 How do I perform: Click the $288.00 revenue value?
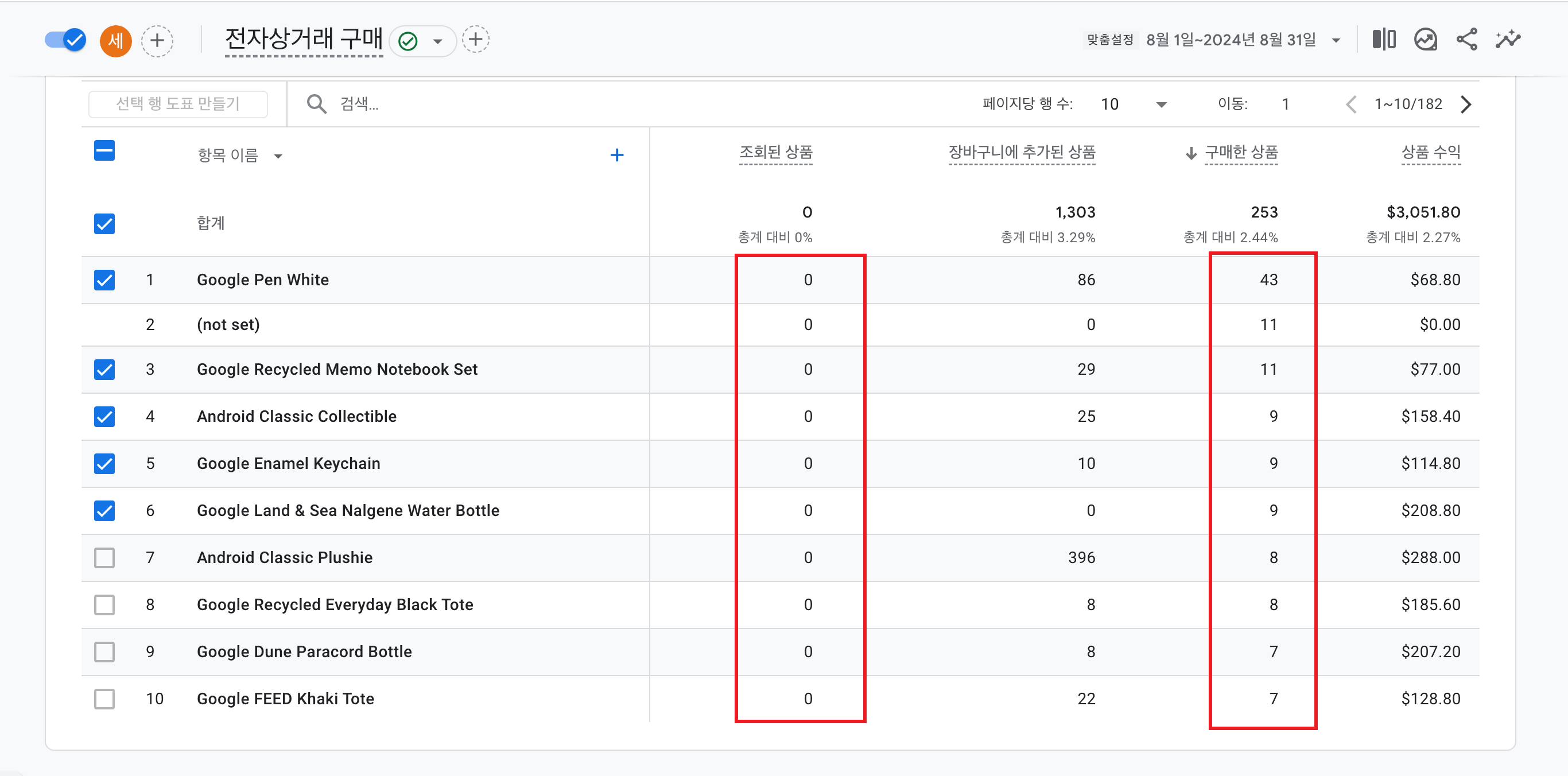click(1430, 557)
